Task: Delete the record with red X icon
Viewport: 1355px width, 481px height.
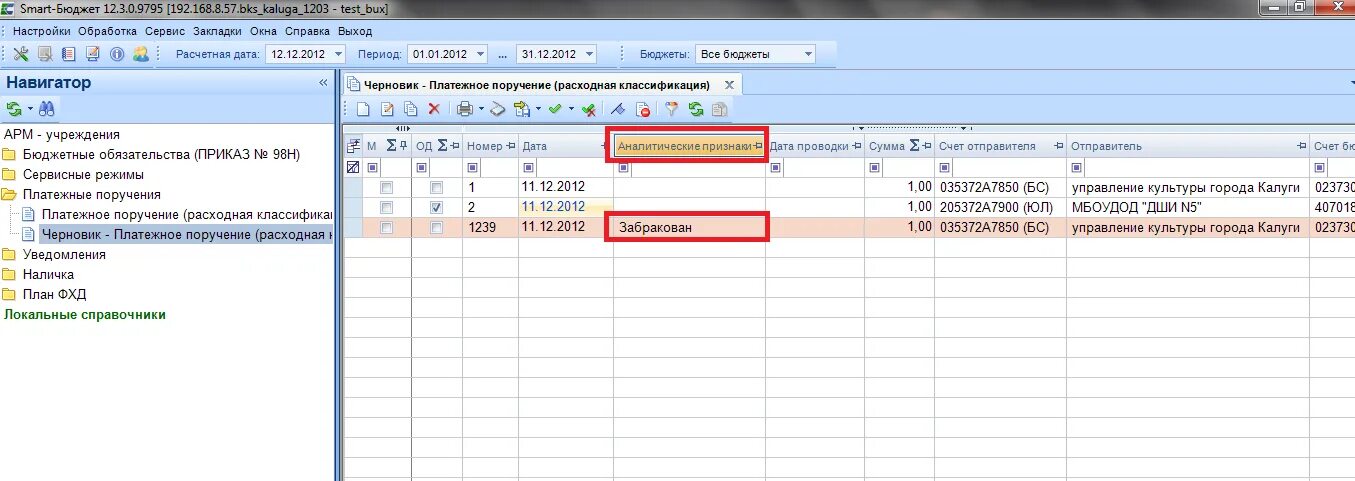Action: point(434,109)
